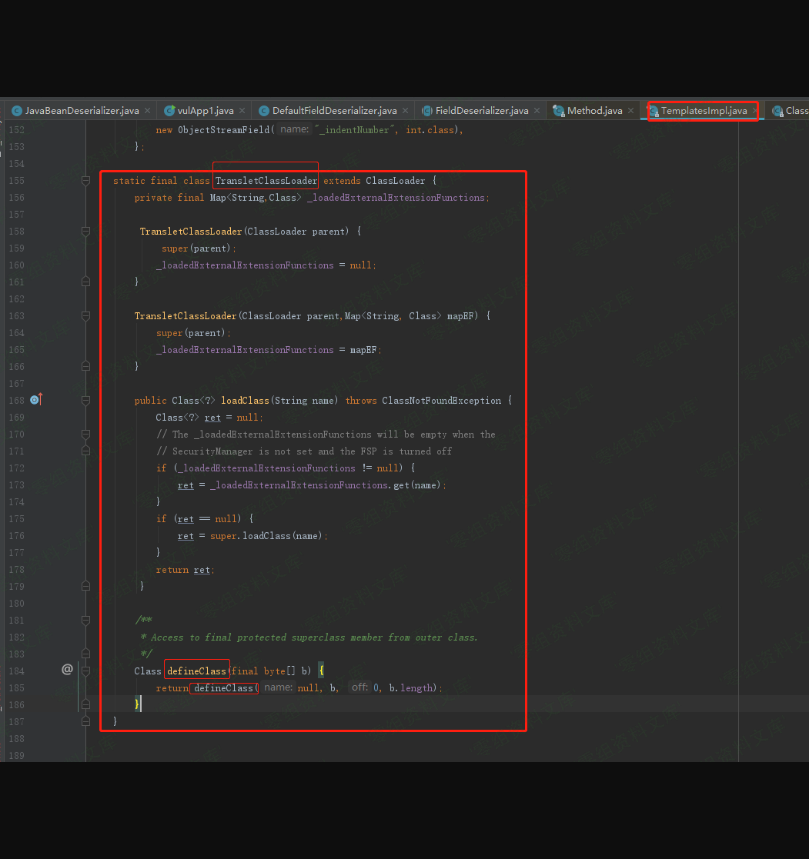This screenshot has width=809, height=859.
Task: Close the DefaultFieldDeserializer.java tab
Action: [x=406, y=111]
